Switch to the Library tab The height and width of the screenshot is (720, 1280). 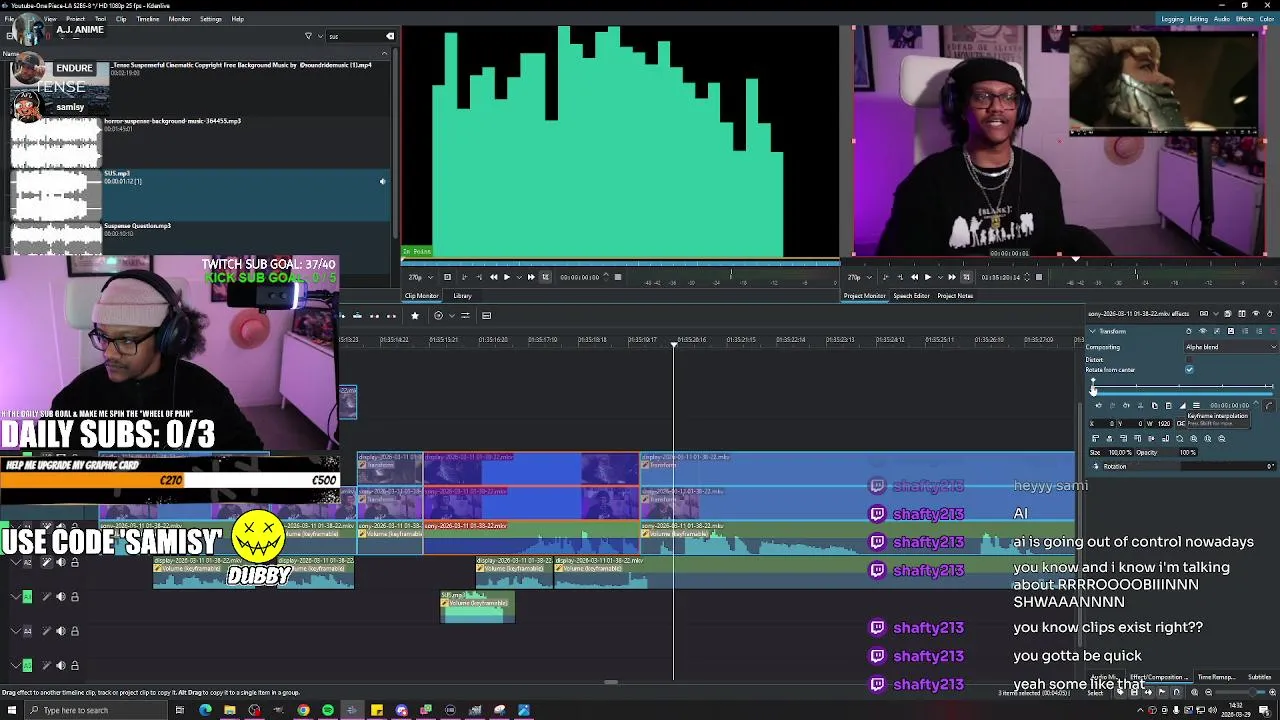[x=462, y=296]
